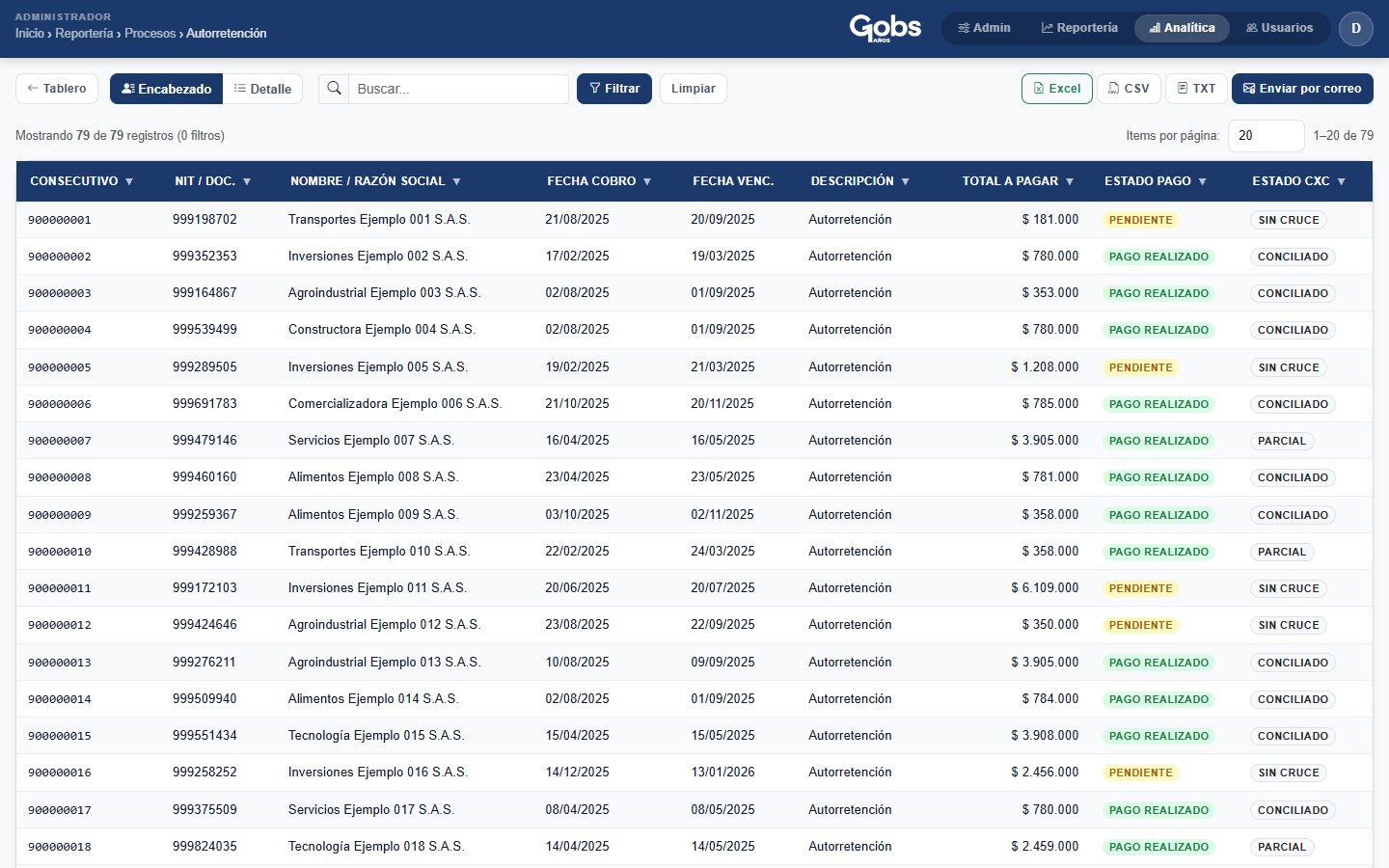This screenshot has width=1389, height=868.
Task: Open Fecha Cobro column sort arrow
Action: [x=647, y=181]
